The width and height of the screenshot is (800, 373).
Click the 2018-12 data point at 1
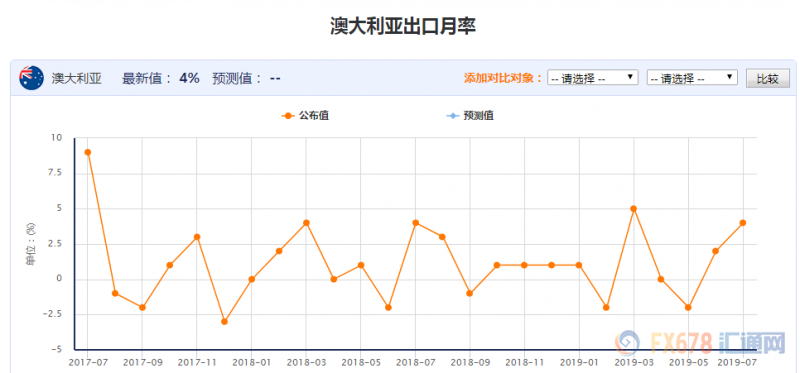coord(552,265)
